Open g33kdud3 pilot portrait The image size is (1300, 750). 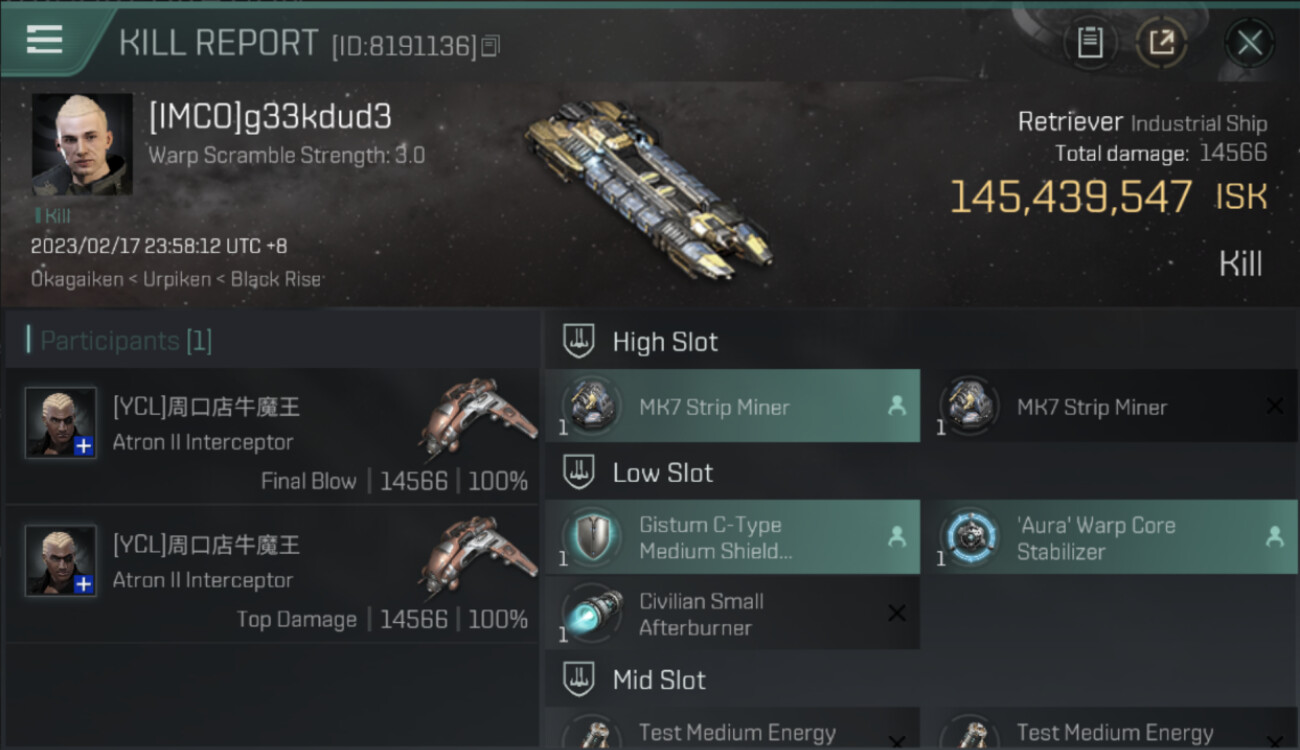pos(82,144)
